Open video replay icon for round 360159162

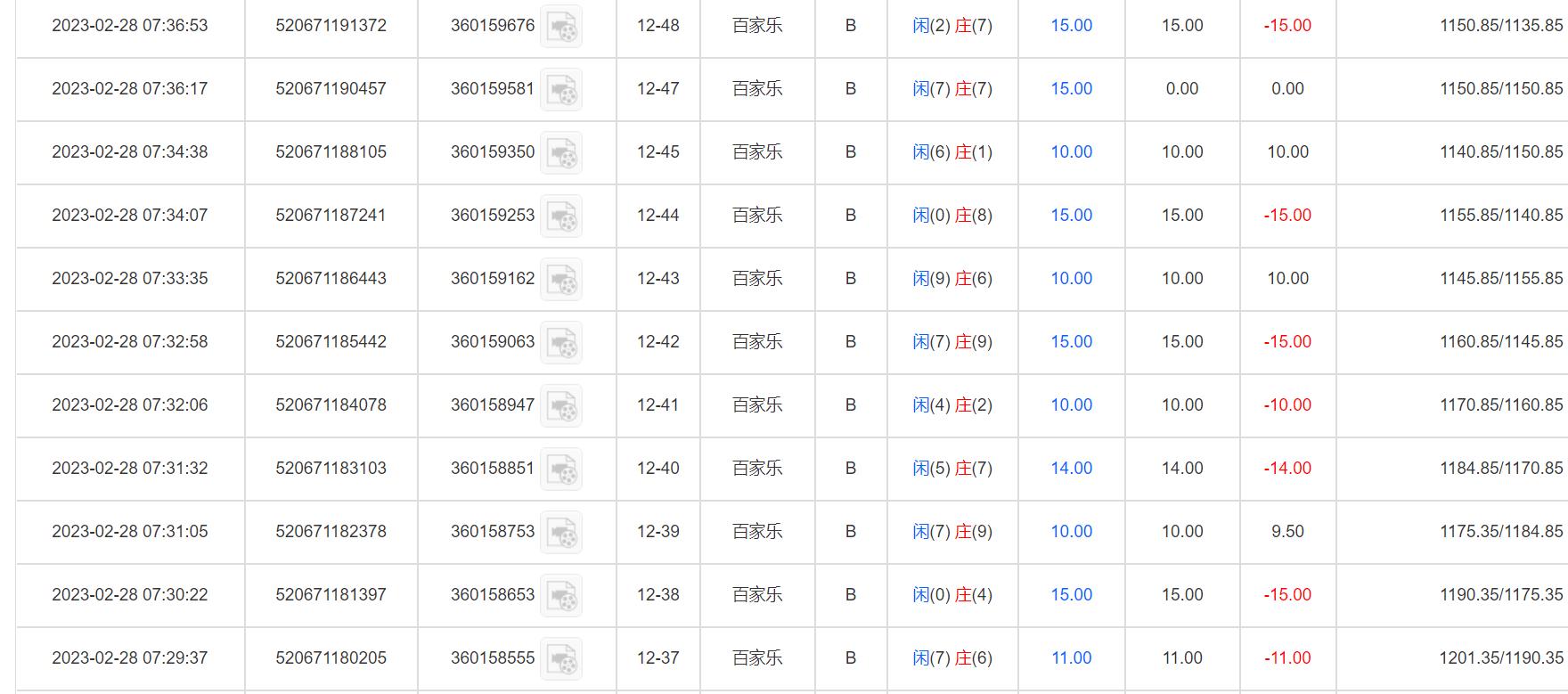(x=561, y=280)
